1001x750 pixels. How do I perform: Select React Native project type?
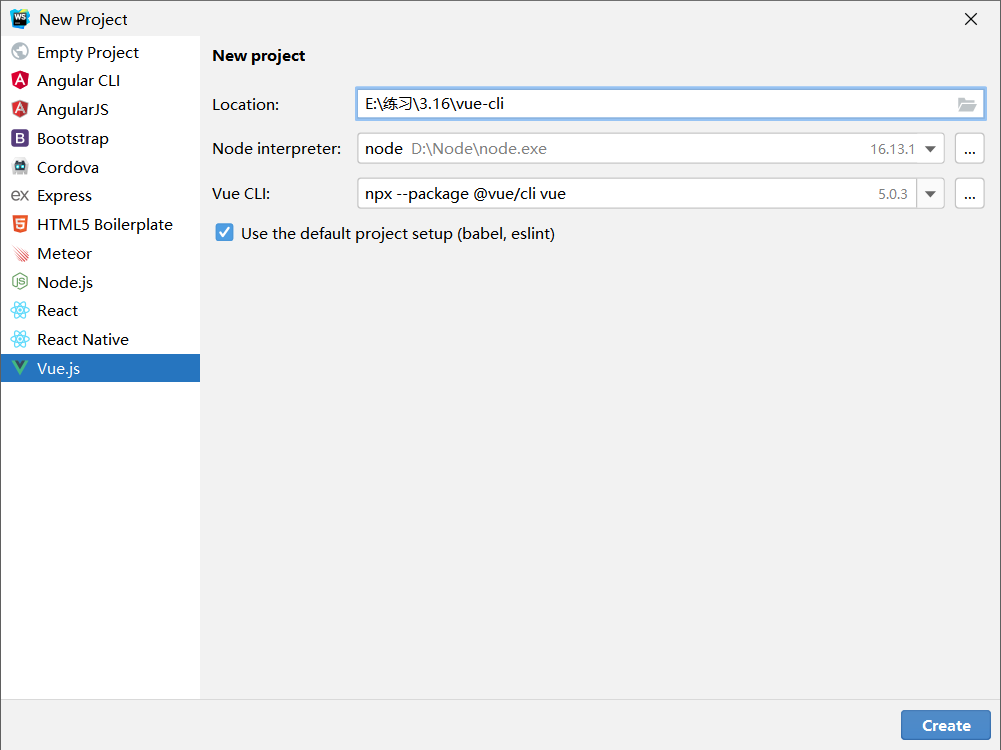click(83, 340)
